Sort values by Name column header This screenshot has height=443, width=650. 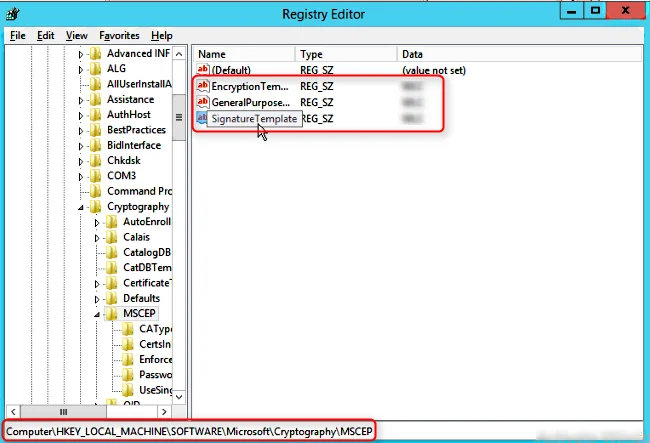[244, 54]
